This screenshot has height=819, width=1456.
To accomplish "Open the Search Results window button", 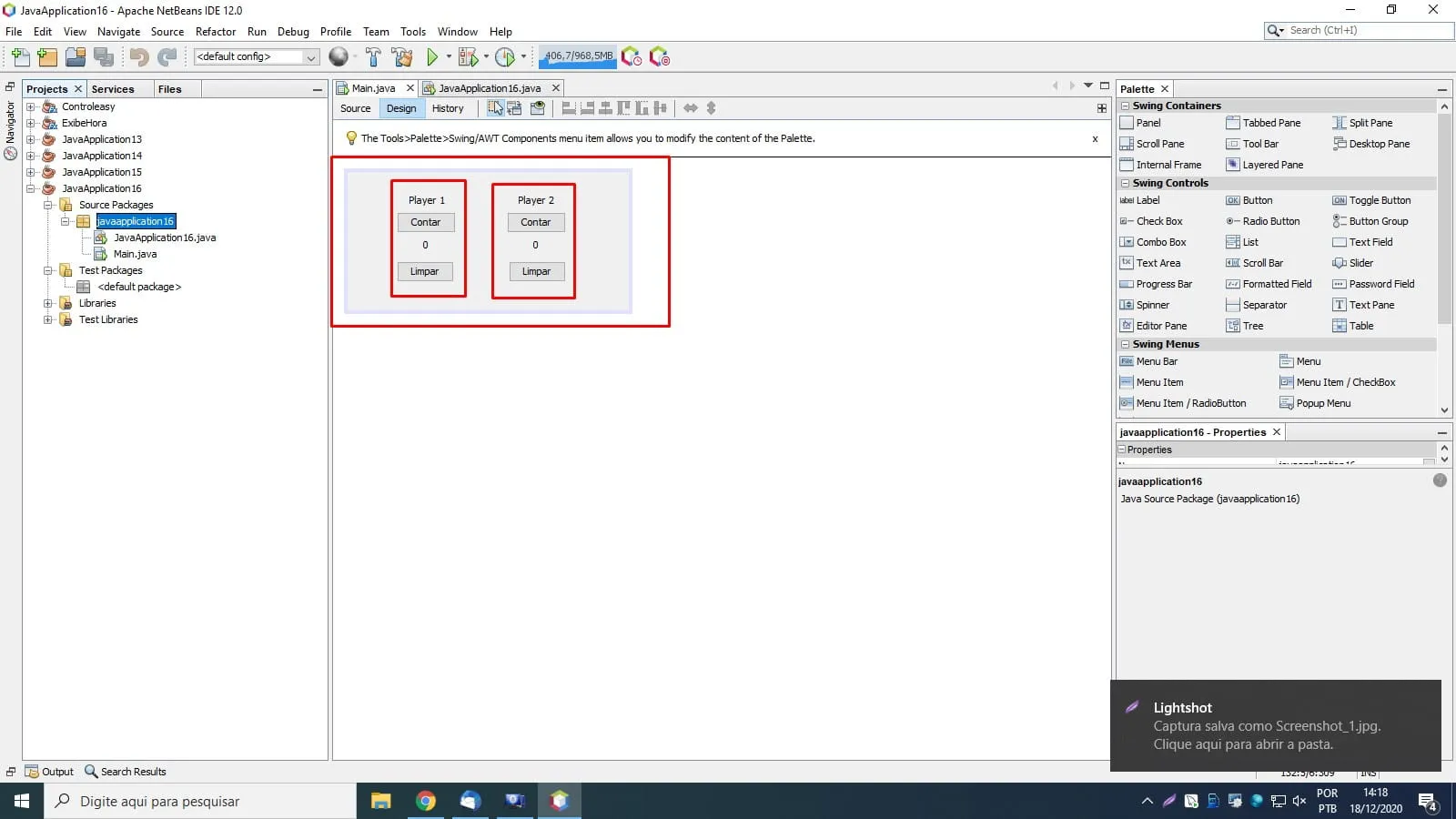I will click(126, 772).
